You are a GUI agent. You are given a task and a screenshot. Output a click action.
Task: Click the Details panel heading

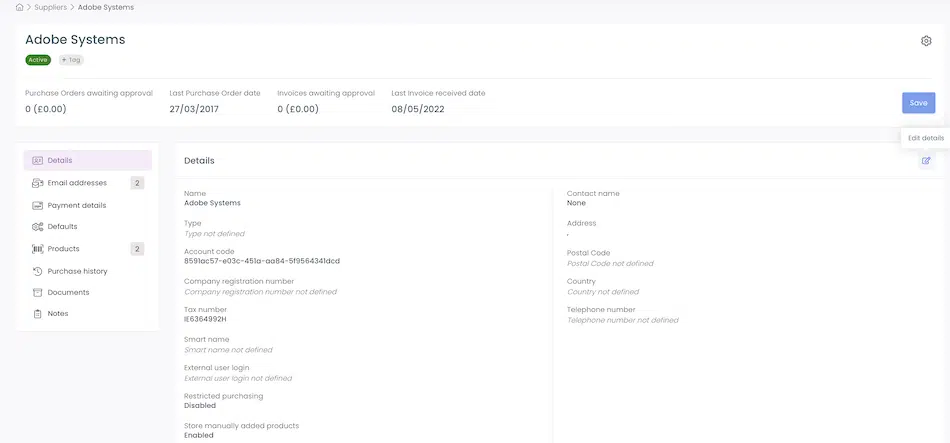pyautogui.click(x=199, y=161)
